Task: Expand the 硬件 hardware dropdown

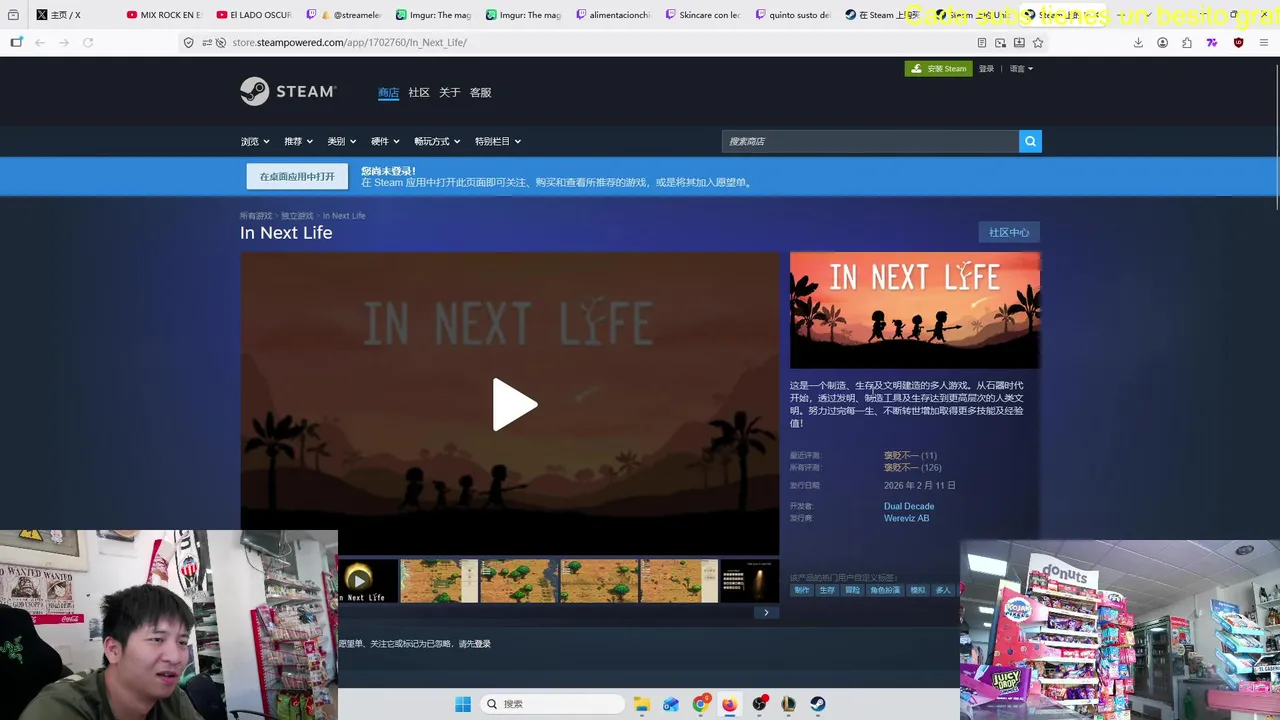Action: click(x=385, y=141)
